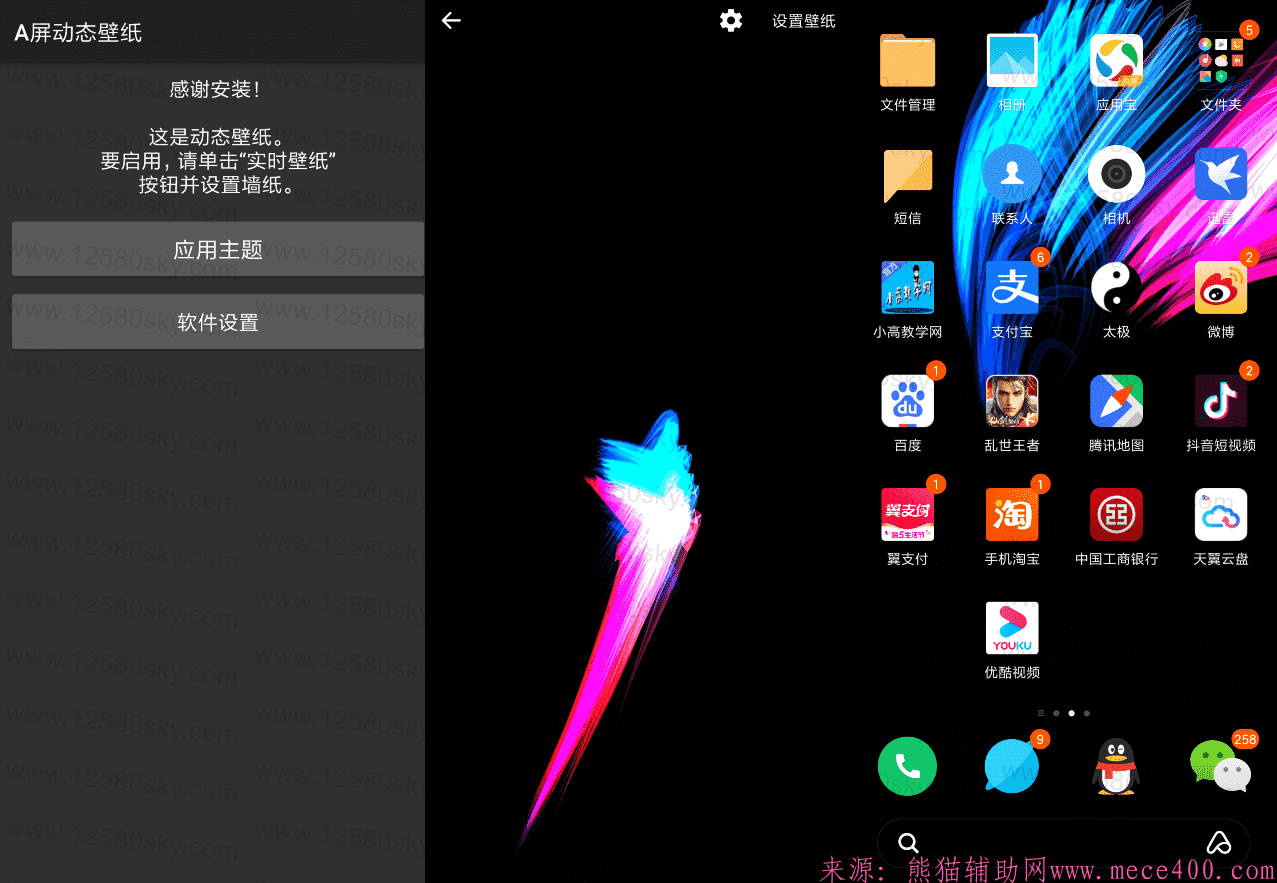This screenshot has height=883, width=1277.
Task: Open QQ from the dock
Action: [x=1115, y=765]
